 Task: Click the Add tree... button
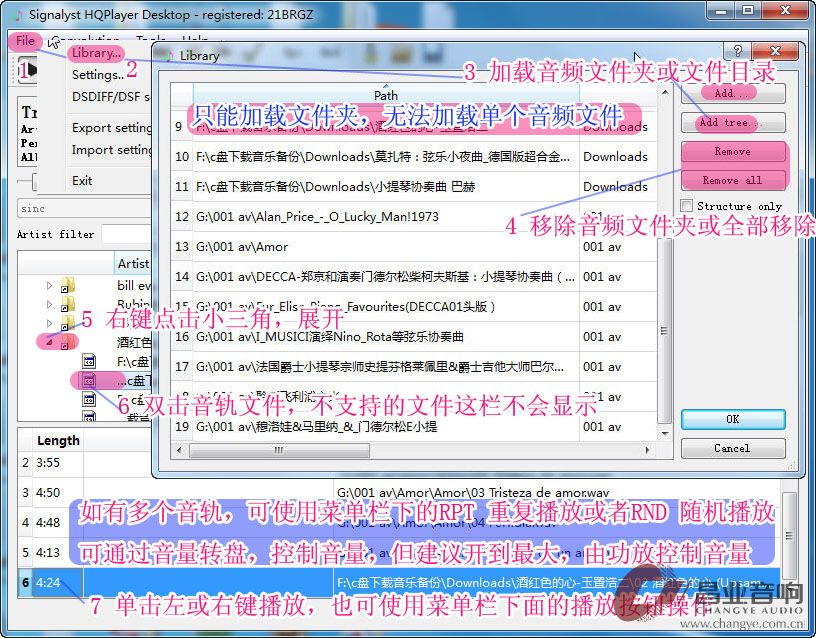(x=733, y=123)
